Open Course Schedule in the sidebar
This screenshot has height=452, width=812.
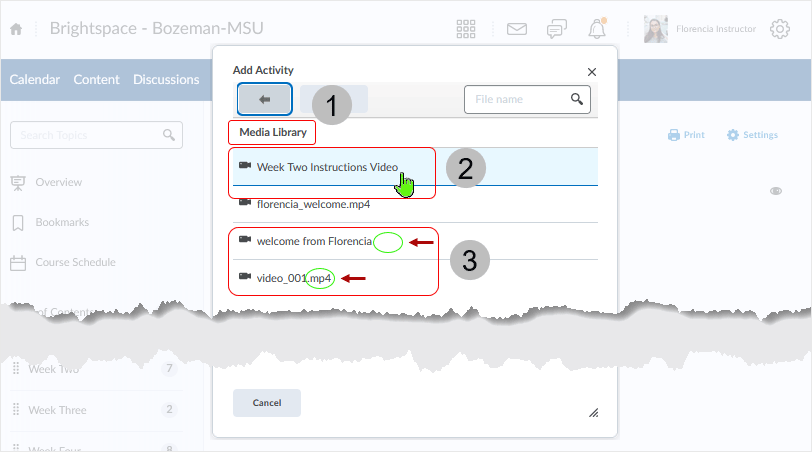(76, 262)
